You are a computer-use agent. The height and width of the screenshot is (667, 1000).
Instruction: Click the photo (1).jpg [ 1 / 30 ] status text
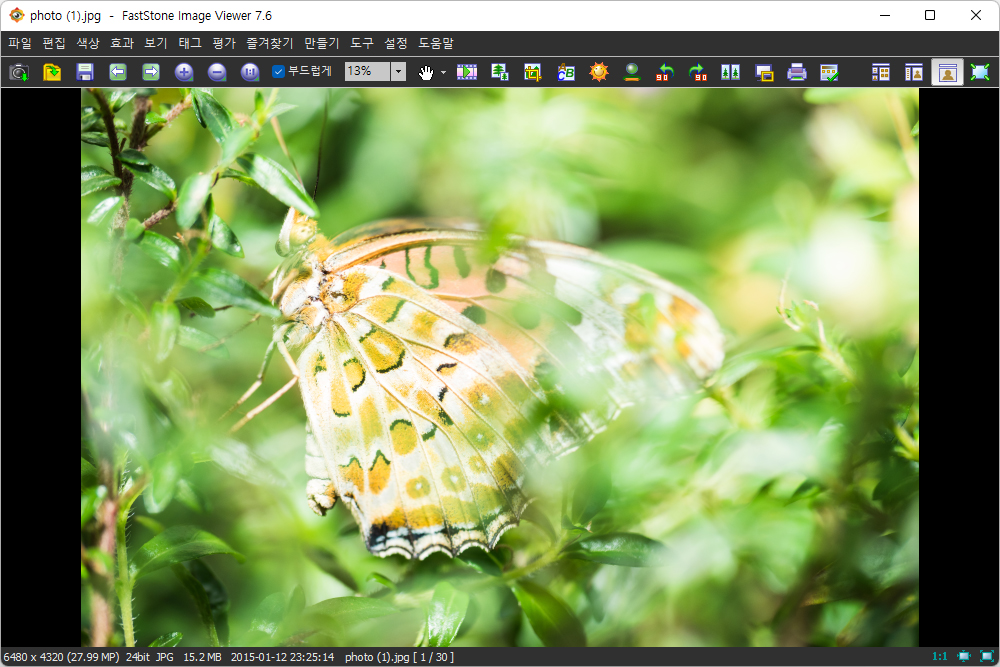coord(399,657)
